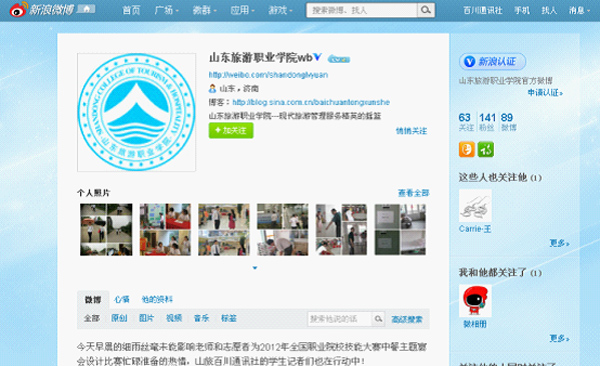600x366 pixels.
Task: Open fourth personal photo thumbnail
Action: point(282,229)
